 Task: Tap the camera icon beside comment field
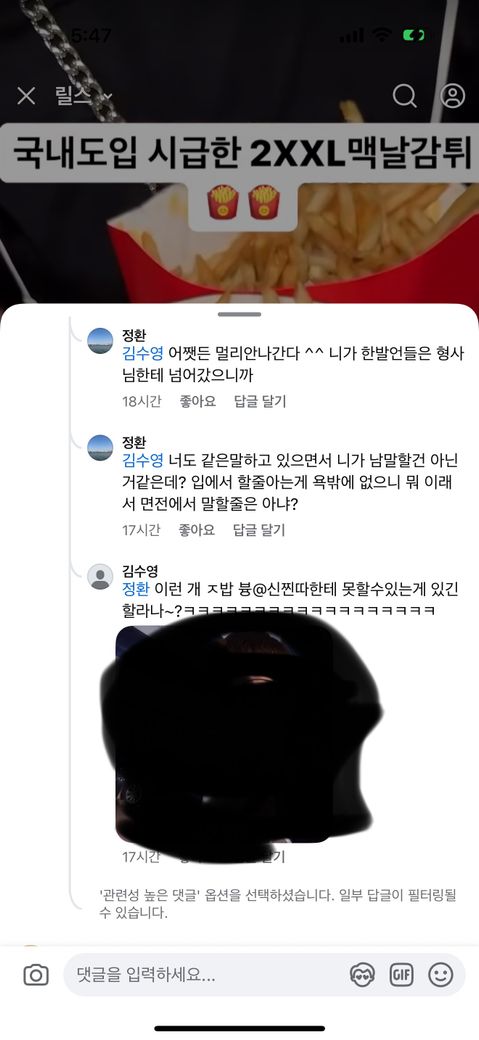(x=36, y=975)
